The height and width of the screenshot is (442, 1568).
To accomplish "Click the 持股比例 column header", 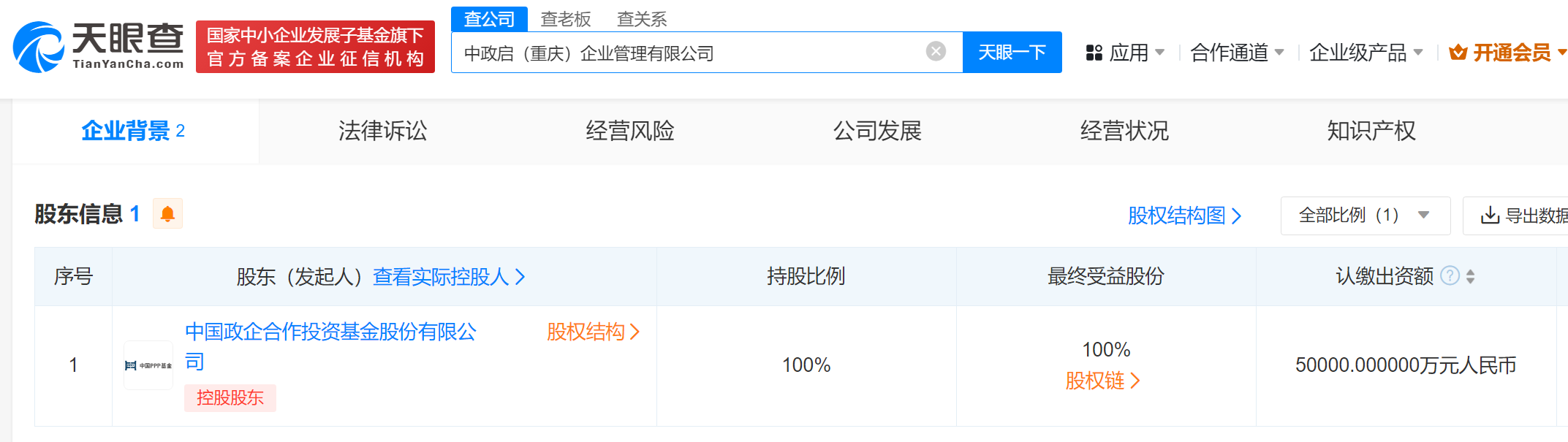I will [806, 276].
